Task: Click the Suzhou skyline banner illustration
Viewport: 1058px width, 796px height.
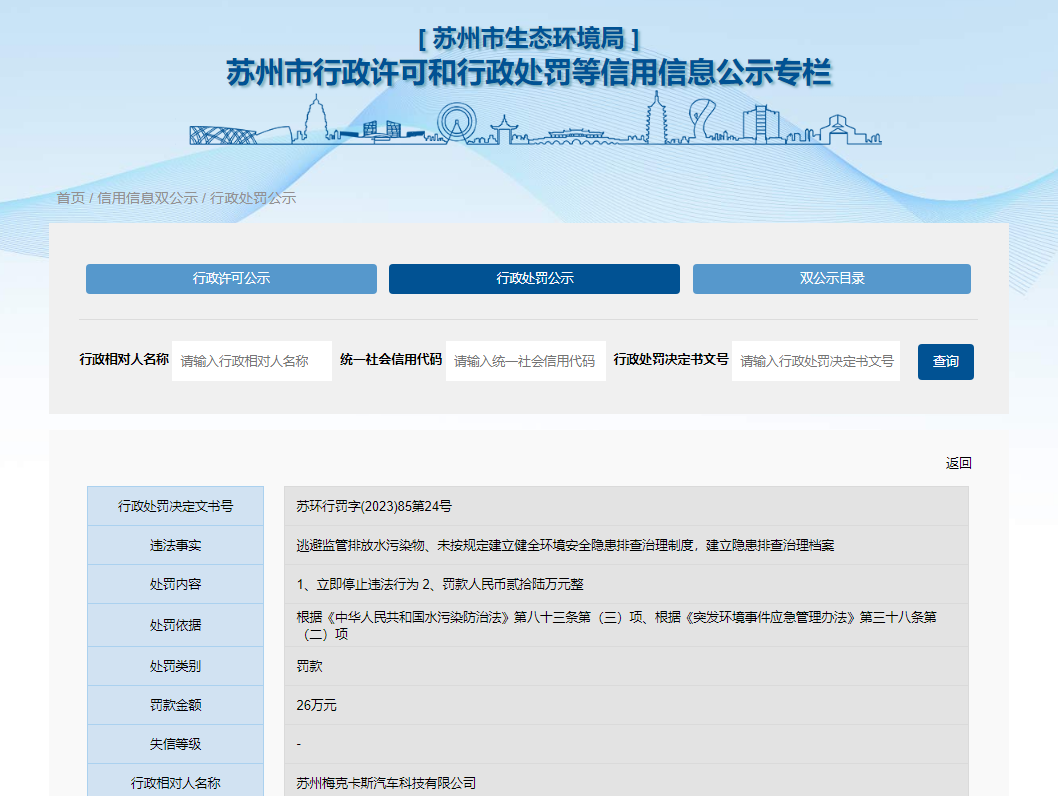Action: tap(535, 120)
